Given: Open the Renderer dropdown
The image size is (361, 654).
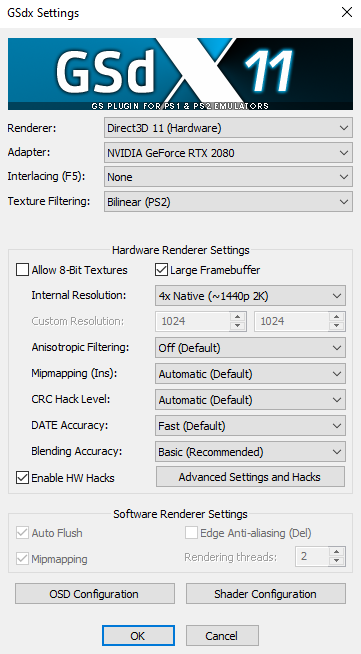Looking at the screenshot, I should pyautogui.click(x=228, y=128).
